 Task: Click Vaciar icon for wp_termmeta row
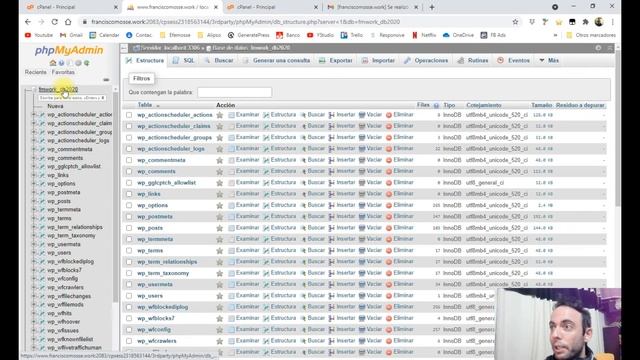click(x=362, y=239)
